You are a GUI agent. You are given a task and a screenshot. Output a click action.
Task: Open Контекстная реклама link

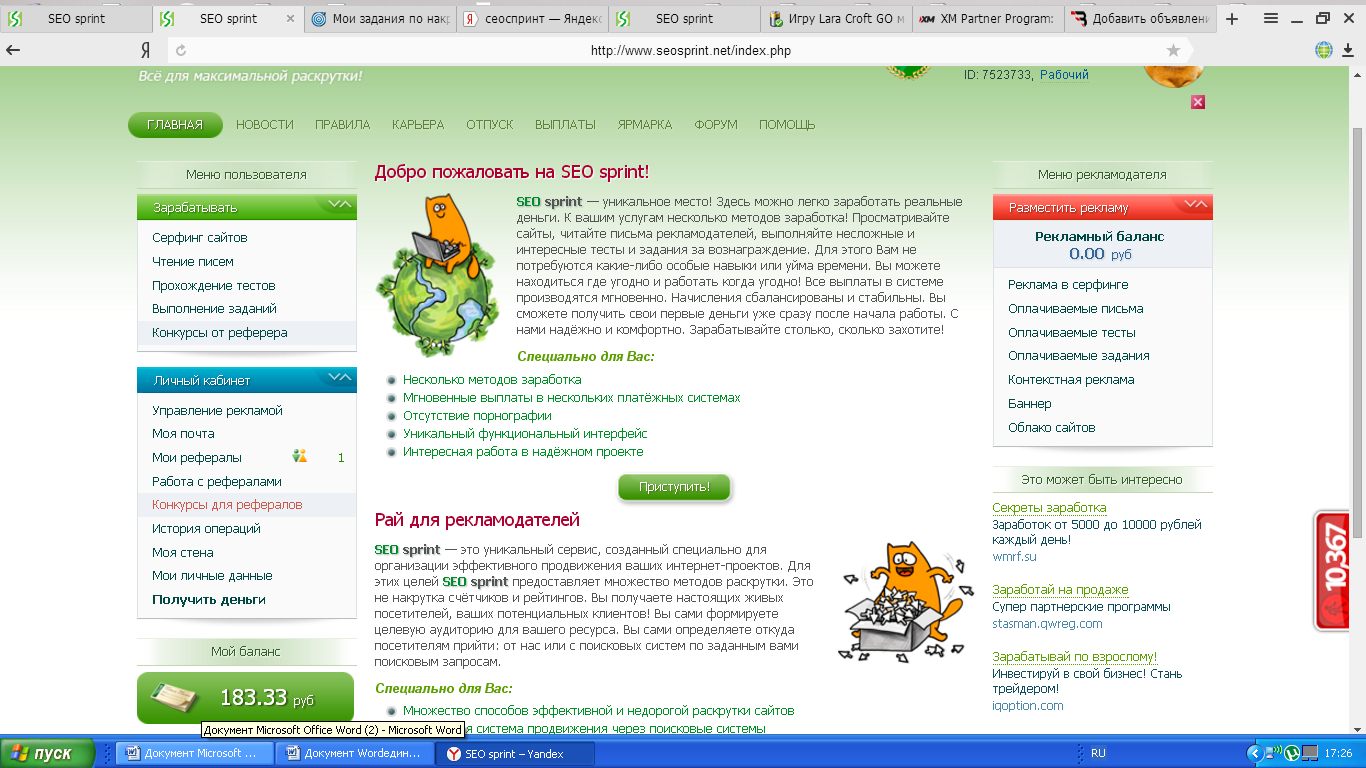click(x=1071, y=380)
